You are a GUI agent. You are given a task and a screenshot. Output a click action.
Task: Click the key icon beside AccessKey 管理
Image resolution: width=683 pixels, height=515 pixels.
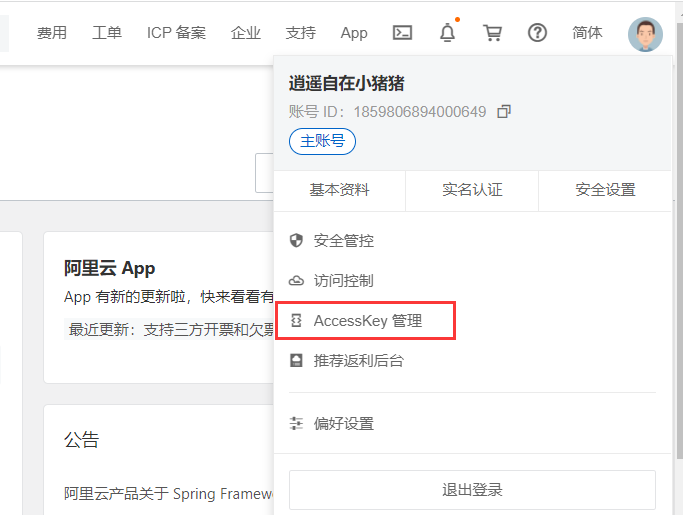tap(296, 321)
